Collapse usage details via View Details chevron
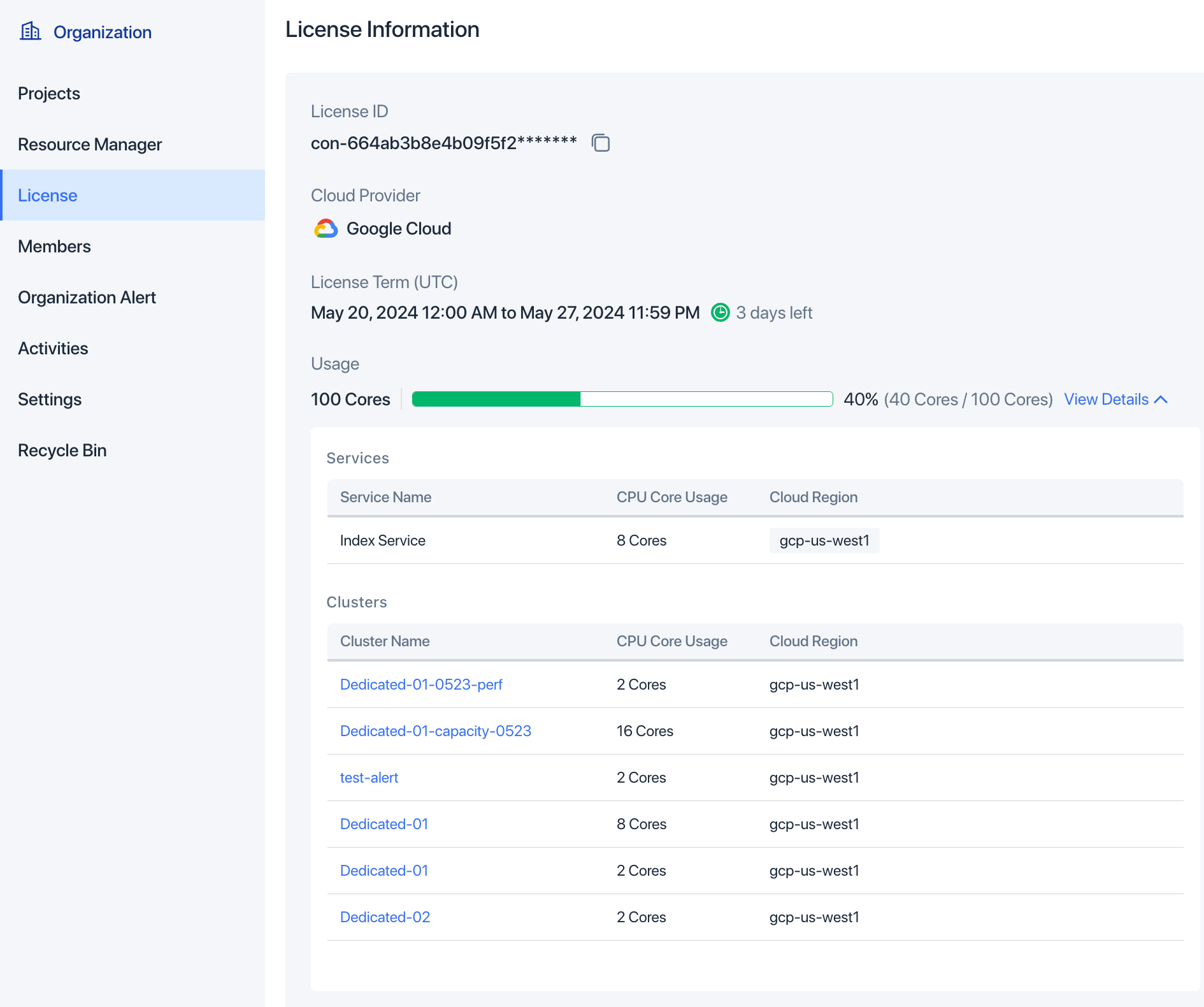Viewport: 1204px width, 1007px height. pos(1161,400)
